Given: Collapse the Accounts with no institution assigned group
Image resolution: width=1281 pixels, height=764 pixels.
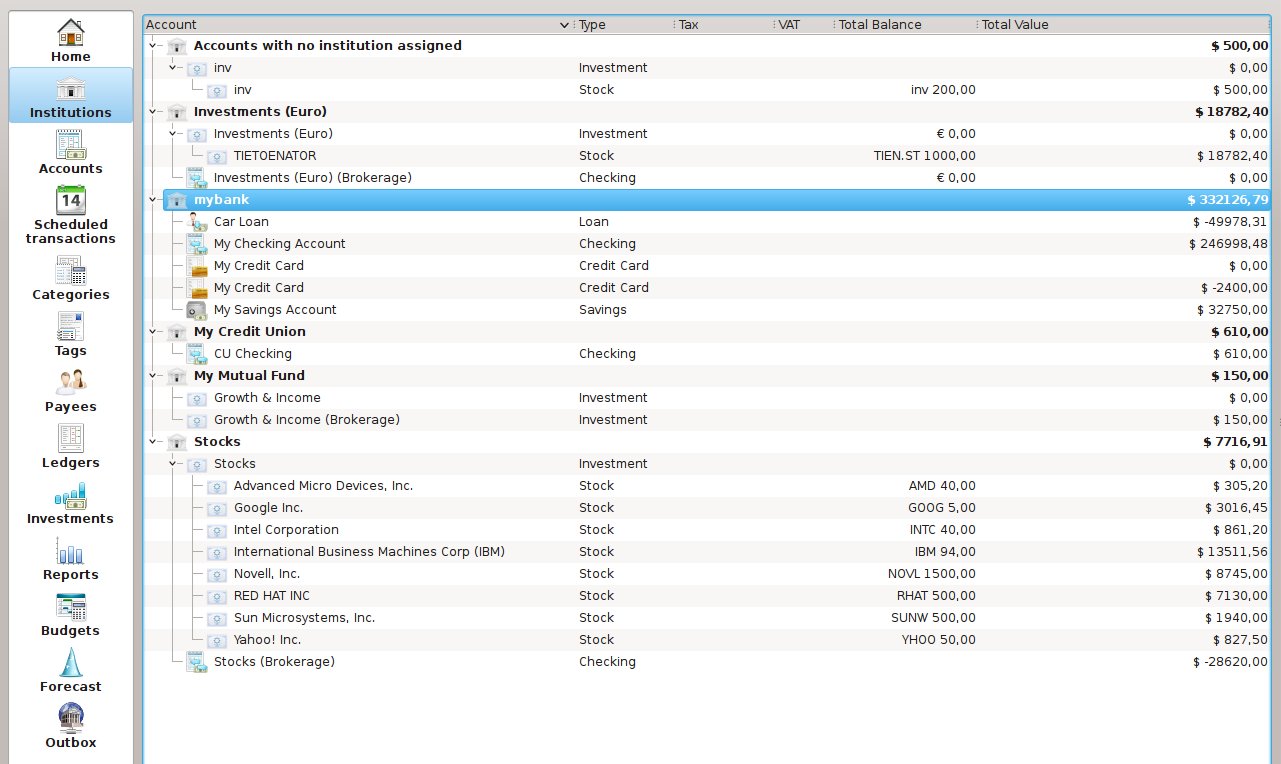Looking at the screenshot, I should pos(153,45).
